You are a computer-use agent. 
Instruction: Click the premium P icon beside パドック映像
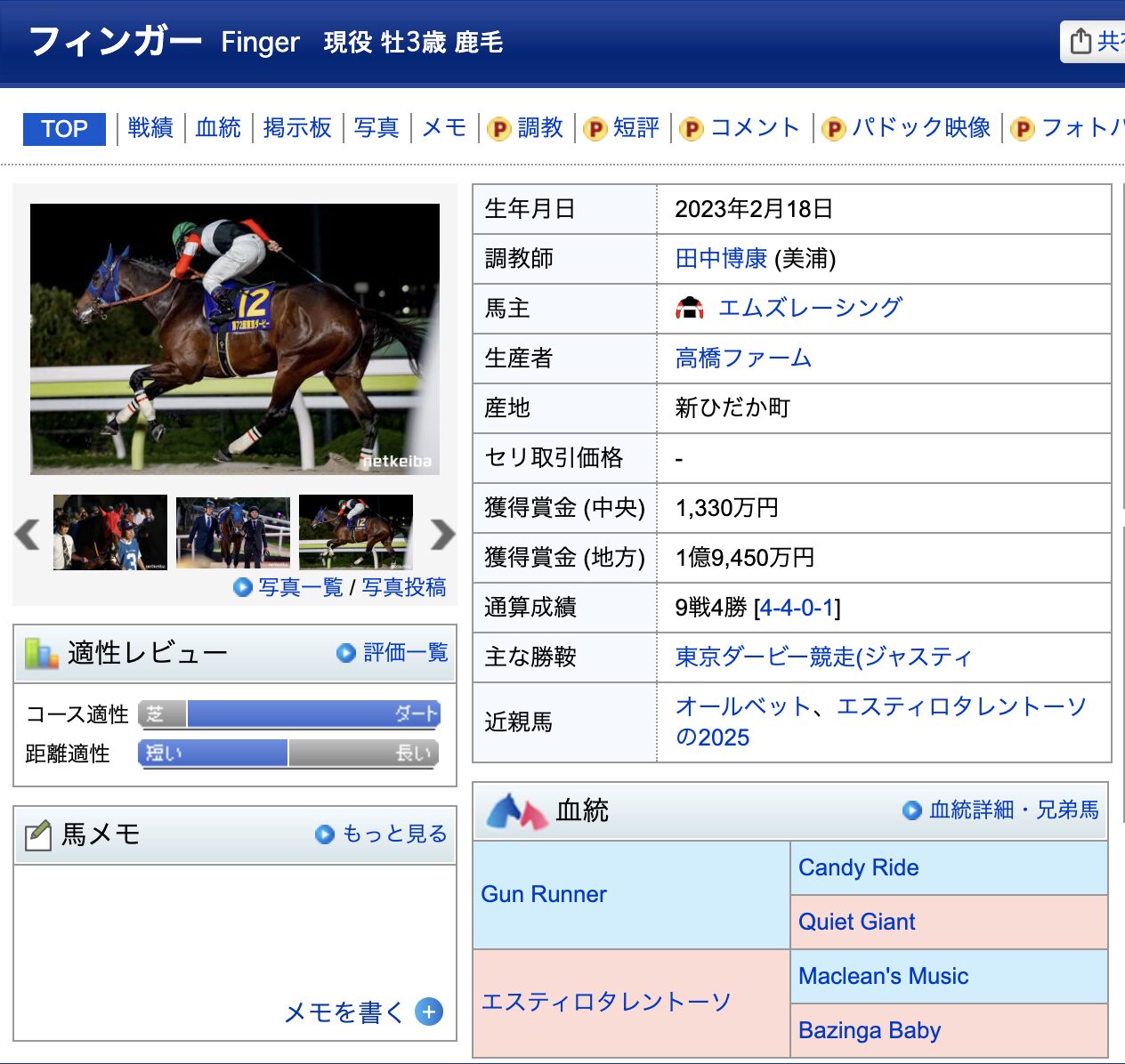click(x=833, y=130)
